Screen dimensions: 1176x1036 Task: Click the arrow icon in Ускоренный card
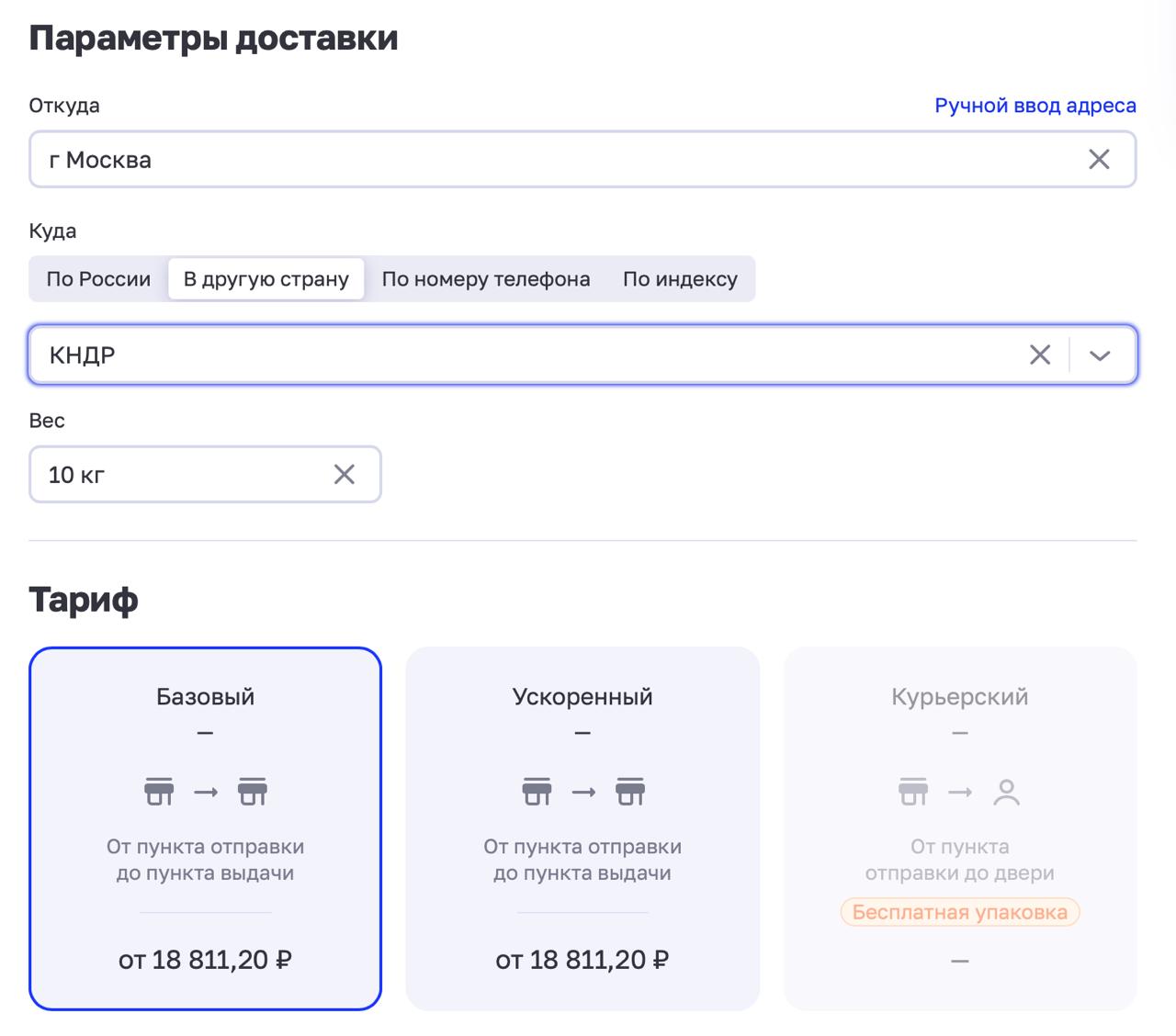583,792
